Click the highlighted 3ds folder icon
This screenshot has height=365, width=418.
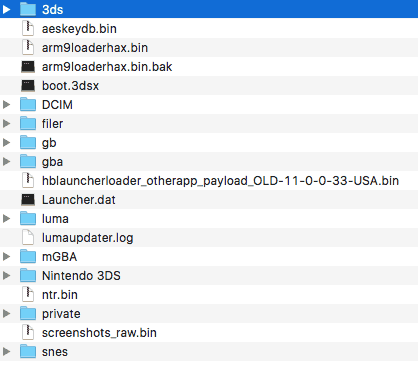click(x=28, y=9)
